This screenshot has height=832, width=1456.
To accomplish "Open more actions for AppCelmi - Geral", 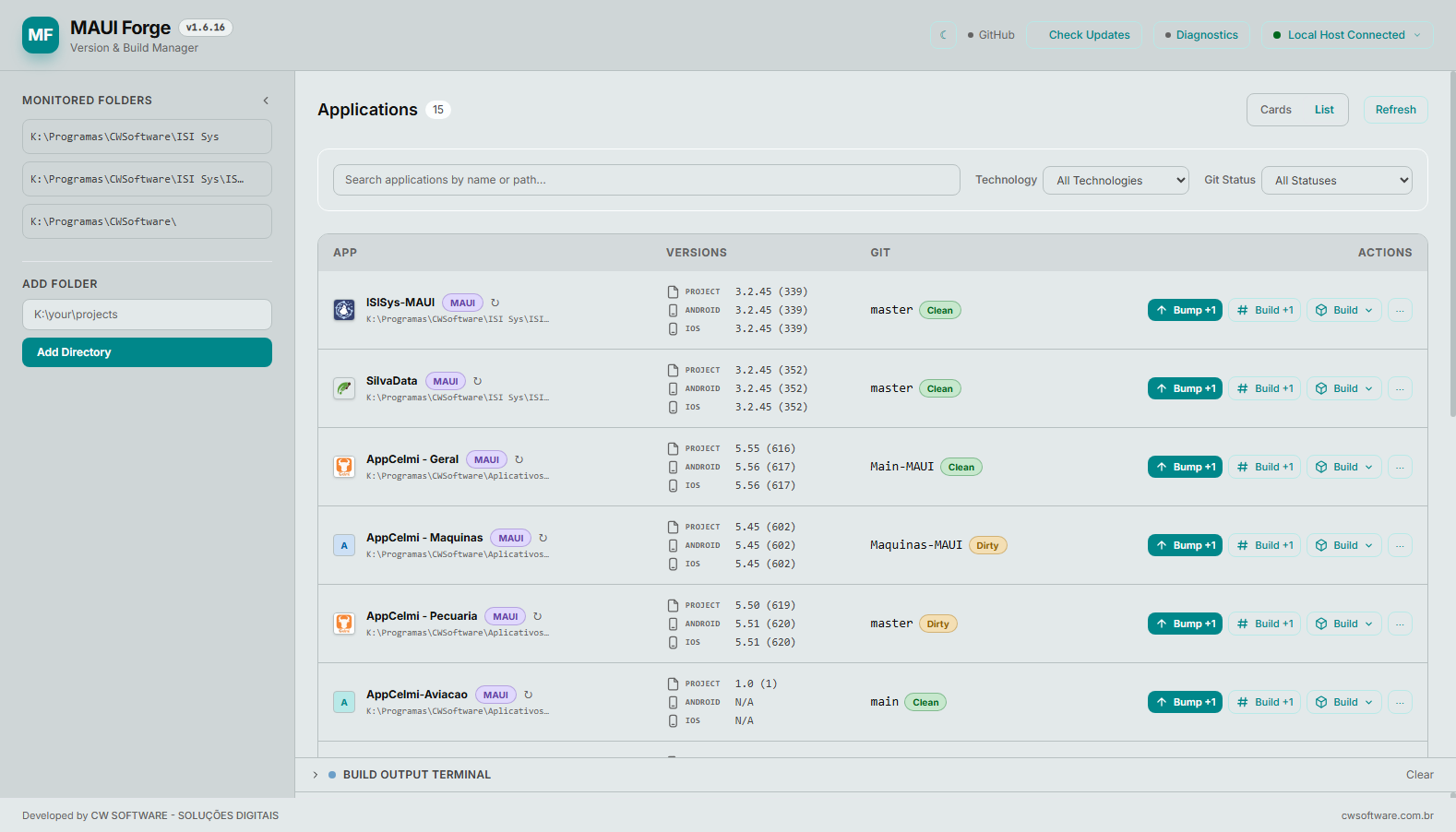I will tap(1400, 467).
